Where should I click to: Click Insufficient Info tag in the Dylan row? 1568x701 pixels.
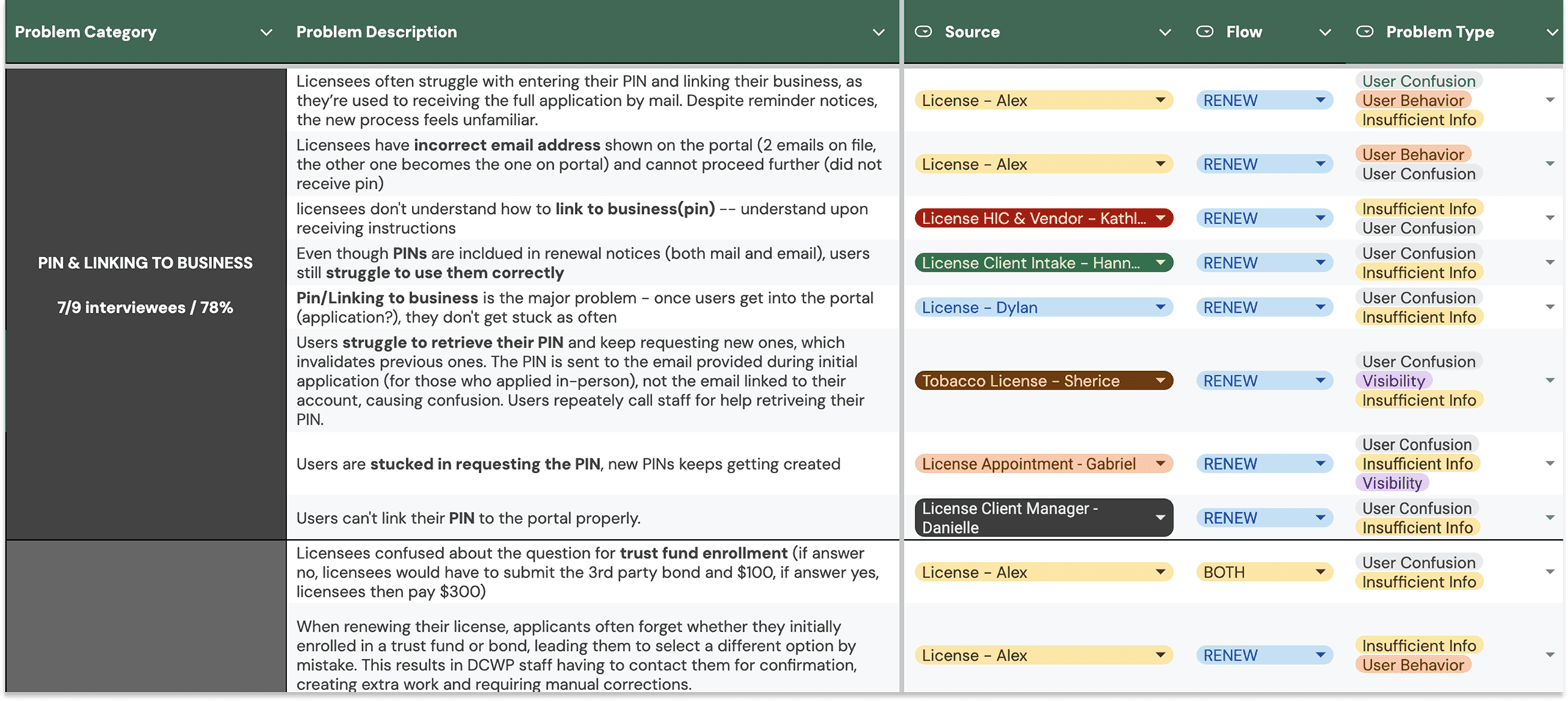1419,317
